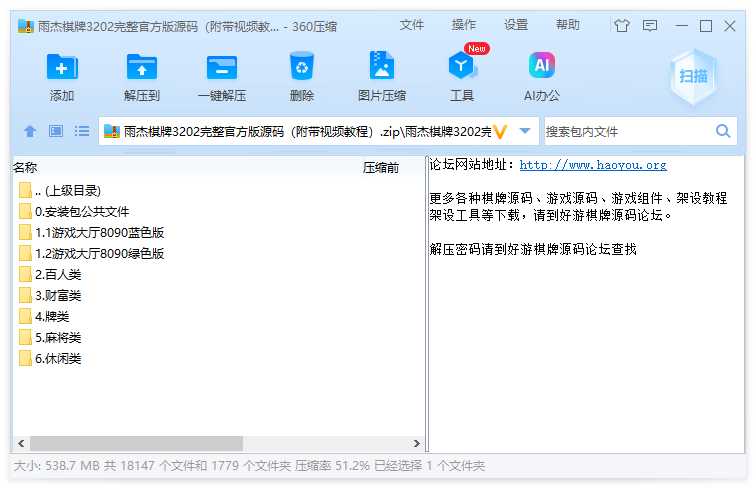Click the 解压到 (Extract to) icon
The height and width of the screenshot is (488, 756).
click(x=141, y=67)
